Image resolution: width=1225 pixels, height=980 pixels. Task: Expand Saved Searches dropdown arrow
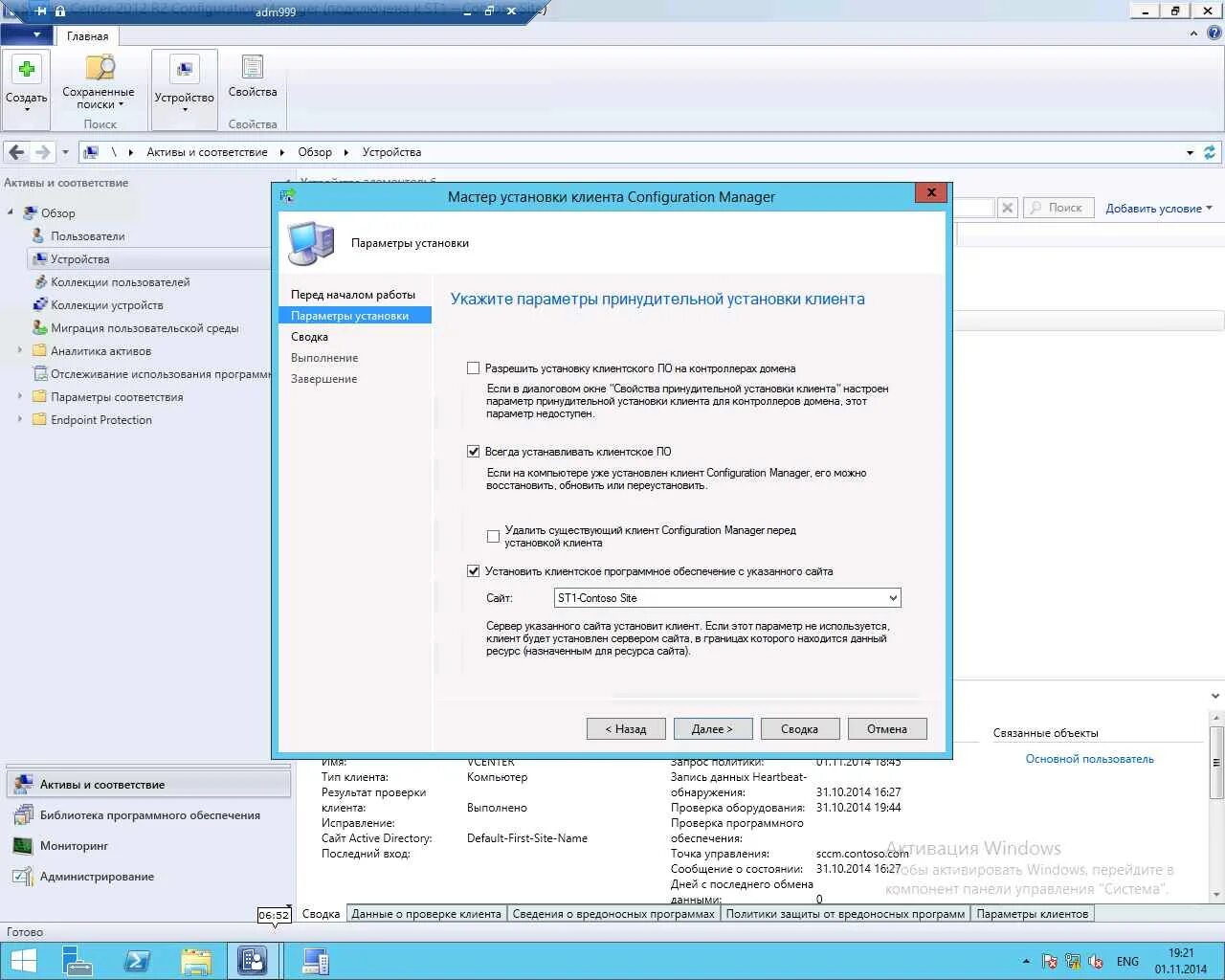click(122, 104)
